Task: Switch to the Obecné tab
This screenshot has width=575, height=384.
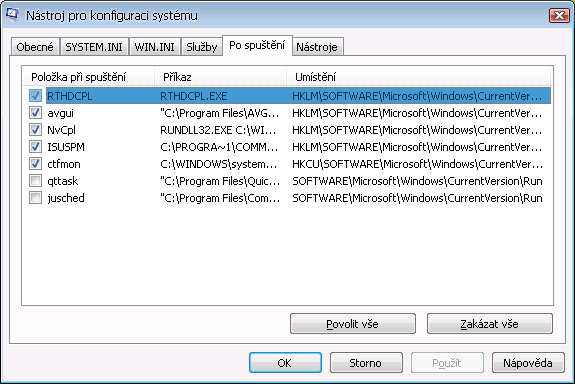Action: point(35,47)
